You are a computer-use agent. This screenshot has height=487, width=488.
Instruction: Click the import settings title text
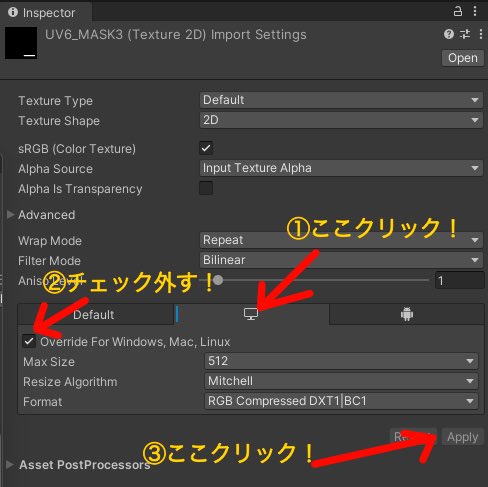click(x=176, y=34)
